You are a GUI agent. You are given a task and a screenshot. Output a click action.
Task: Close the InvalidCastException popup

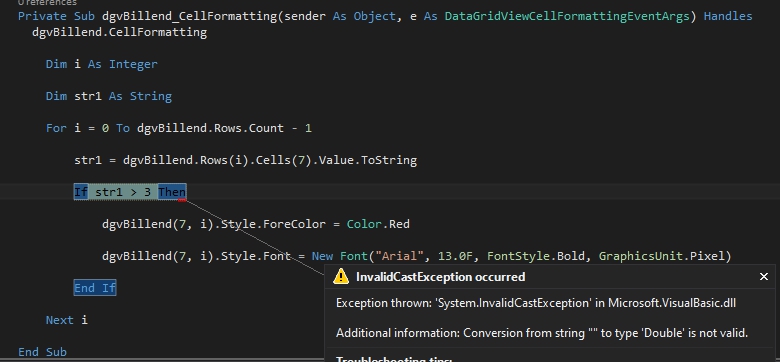click(x=764, y=276)
